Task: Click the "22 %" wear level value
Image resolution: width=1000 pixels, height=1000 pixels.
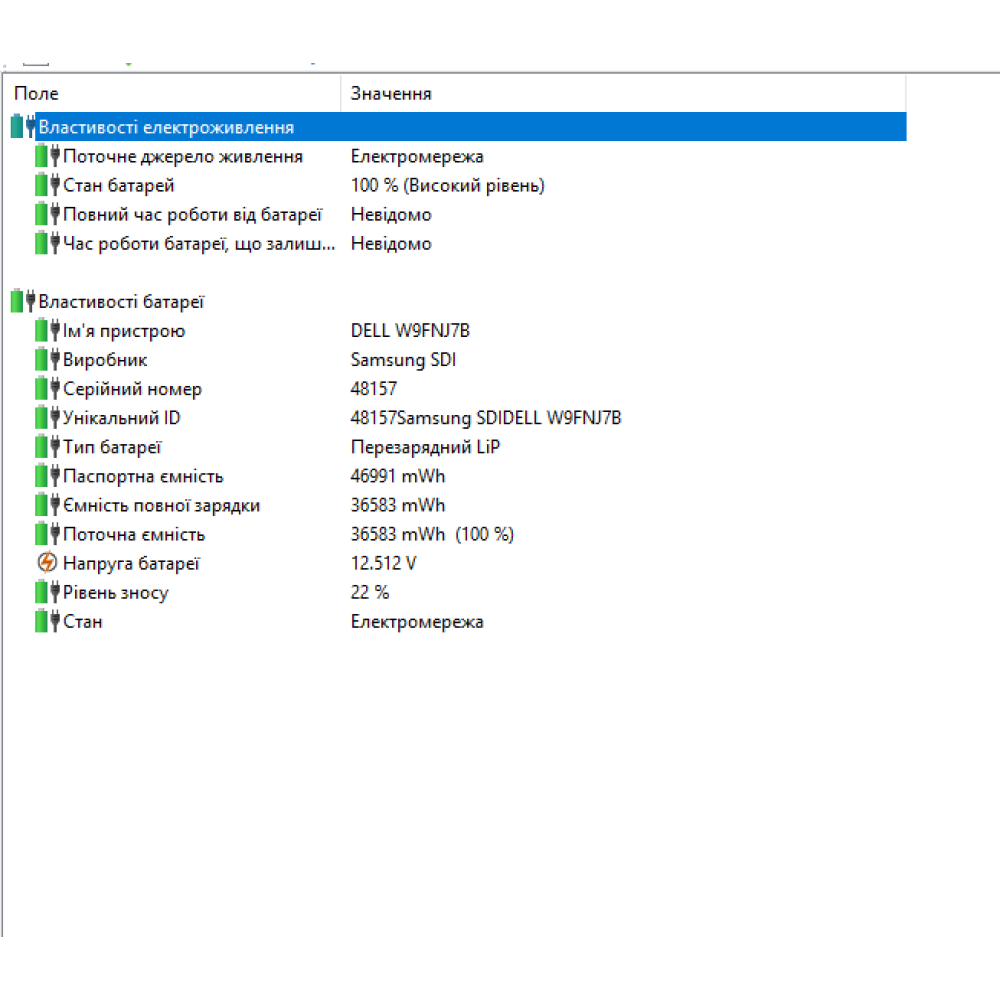Action: point(370,592)
